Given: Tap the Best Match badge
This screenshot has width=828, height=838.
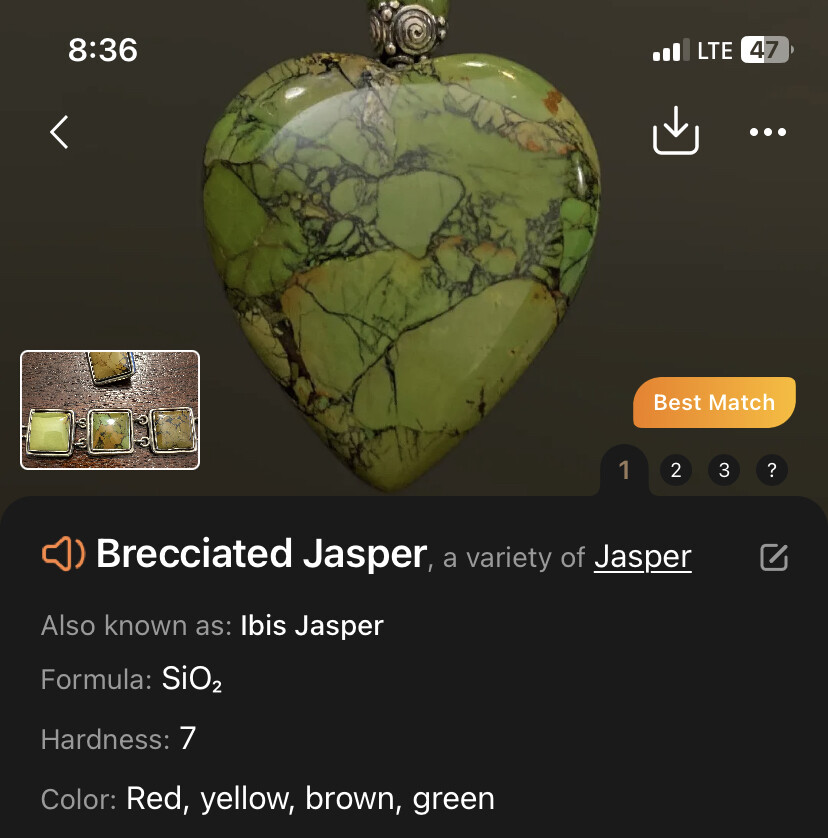Looking at the screenshot, I should (714, 402).
